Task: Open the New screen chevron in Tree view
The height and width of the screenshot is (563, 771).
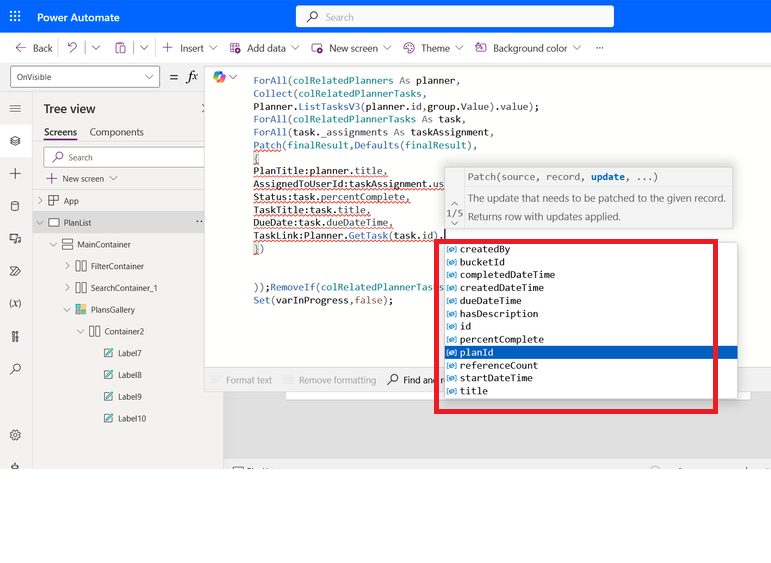Action: click(x=114, y=178)
